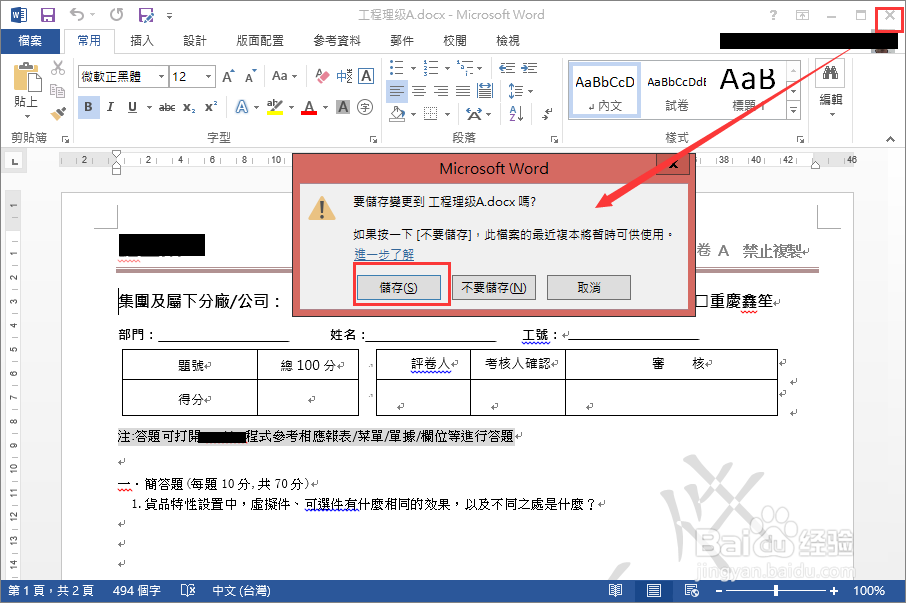Open the numbering list dropdown arrow
Screen dimensions: 906x603
click(x=447, y=69)
